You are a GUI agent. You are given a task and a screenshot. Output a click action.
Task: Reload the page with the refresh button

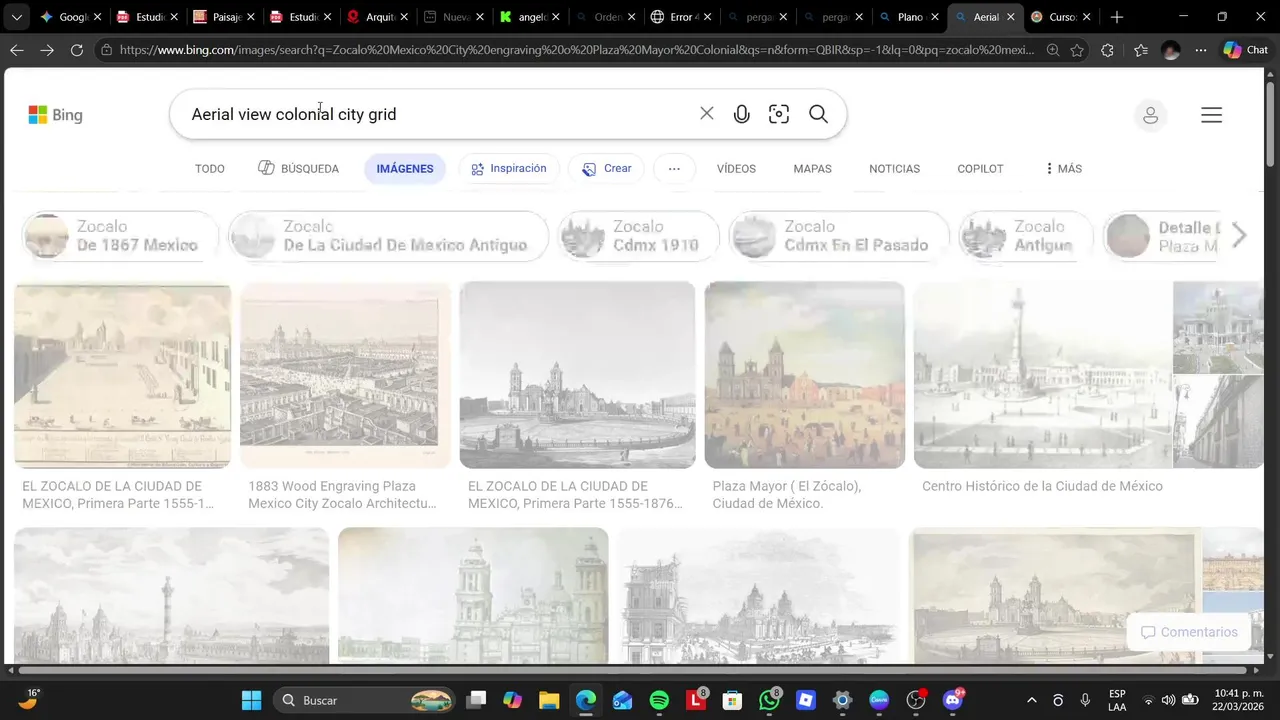pyautogui.click(x=77, y=50)
